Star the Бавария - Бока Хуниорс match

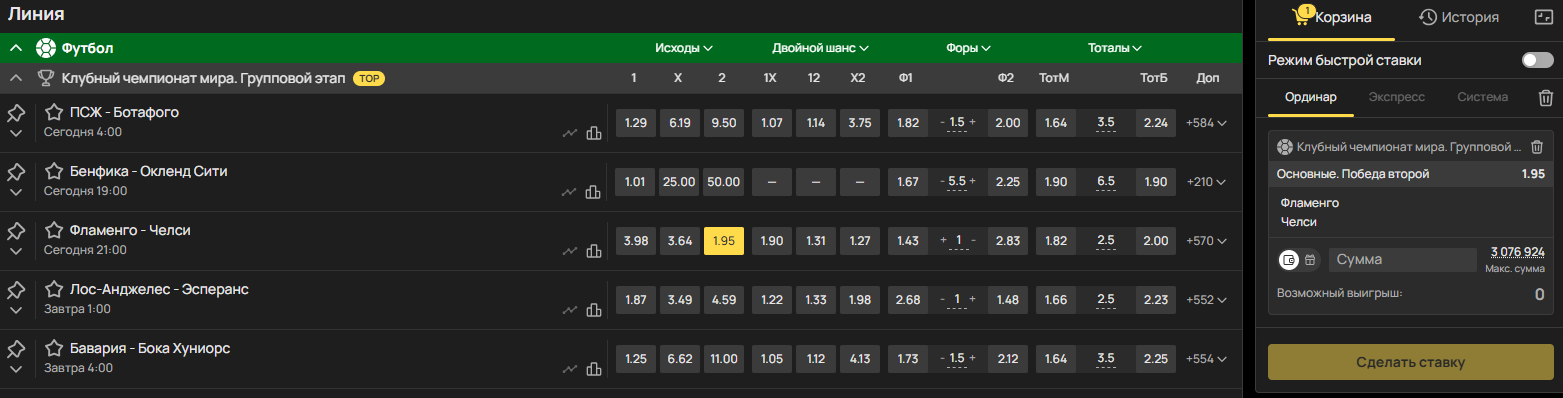point(54,348)
